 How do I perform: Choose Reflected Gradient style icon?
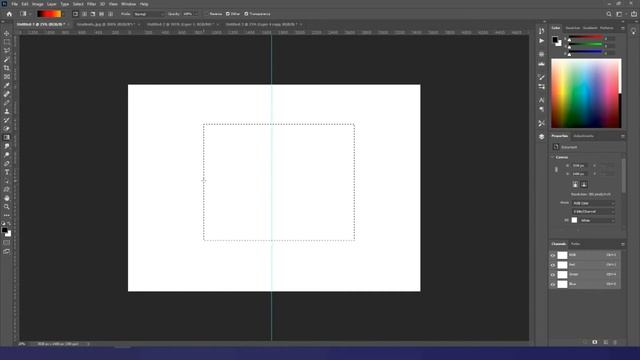[102, 14]
